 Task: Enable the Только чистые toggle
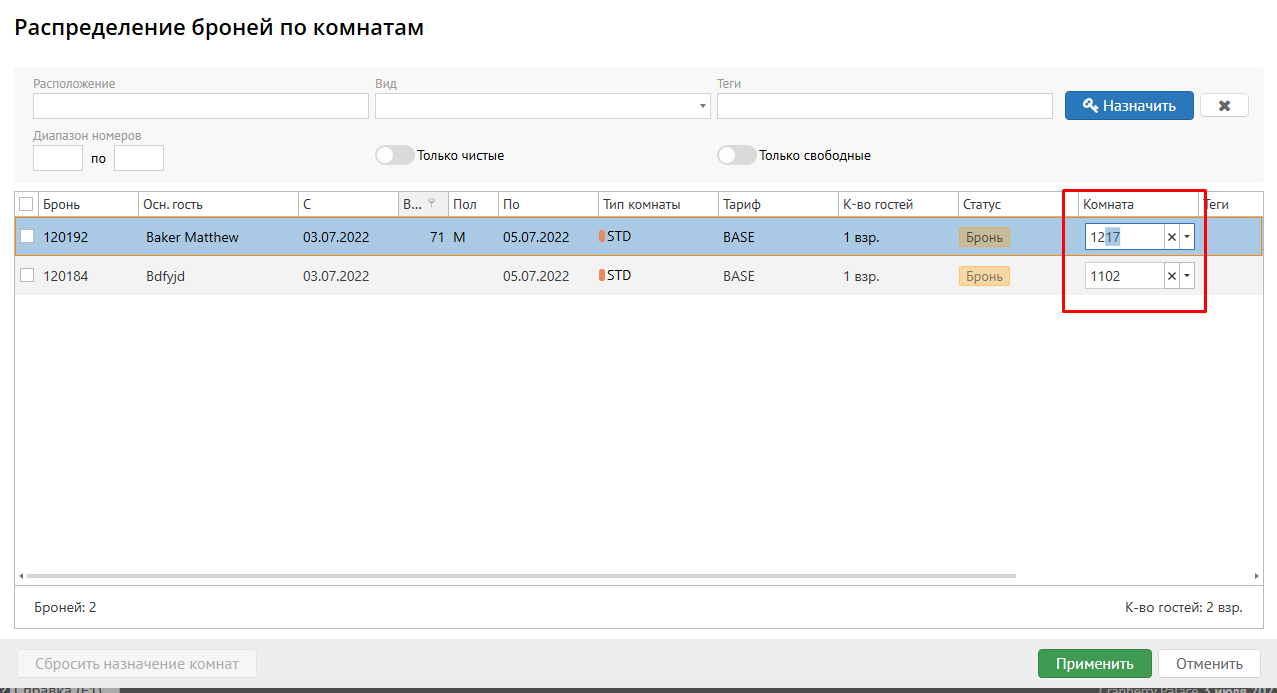click(x=394, y=155)
